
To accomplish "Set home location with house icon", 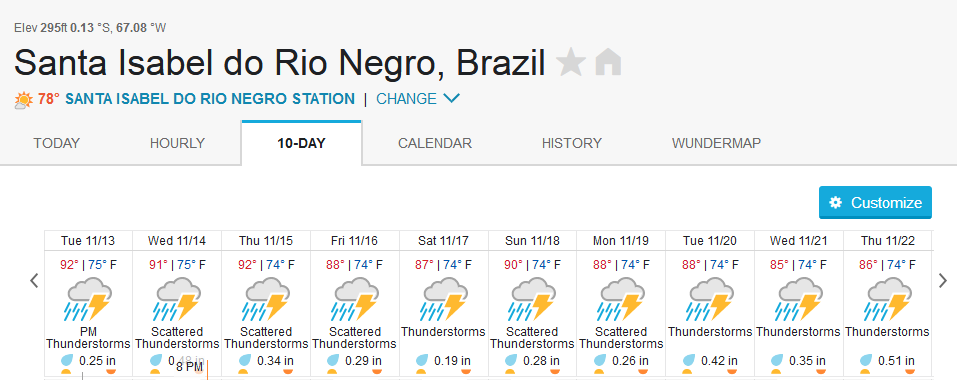I will 608,62.
